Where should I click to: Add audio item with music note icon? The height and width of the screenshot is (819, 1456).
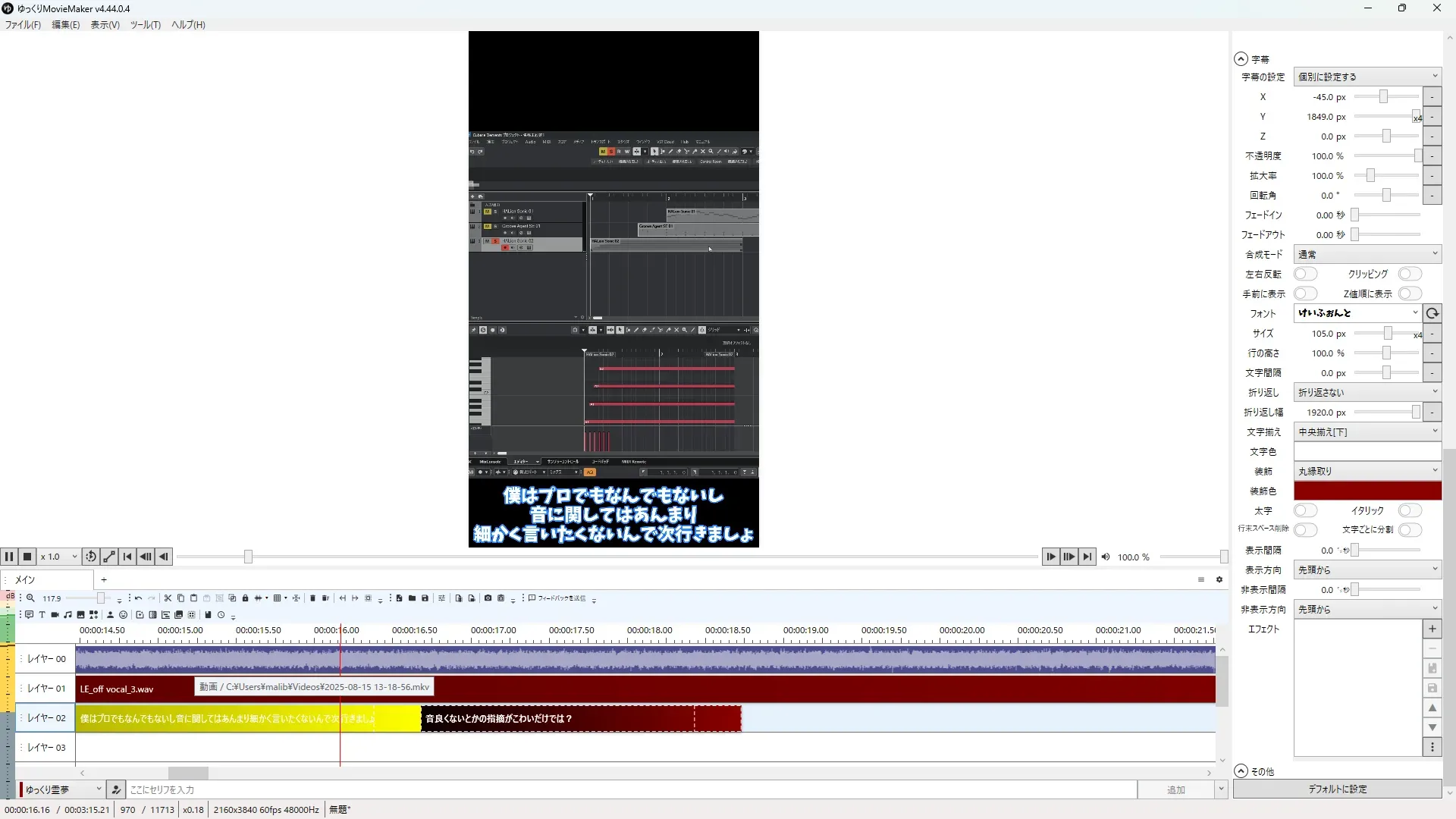[67, 615]
